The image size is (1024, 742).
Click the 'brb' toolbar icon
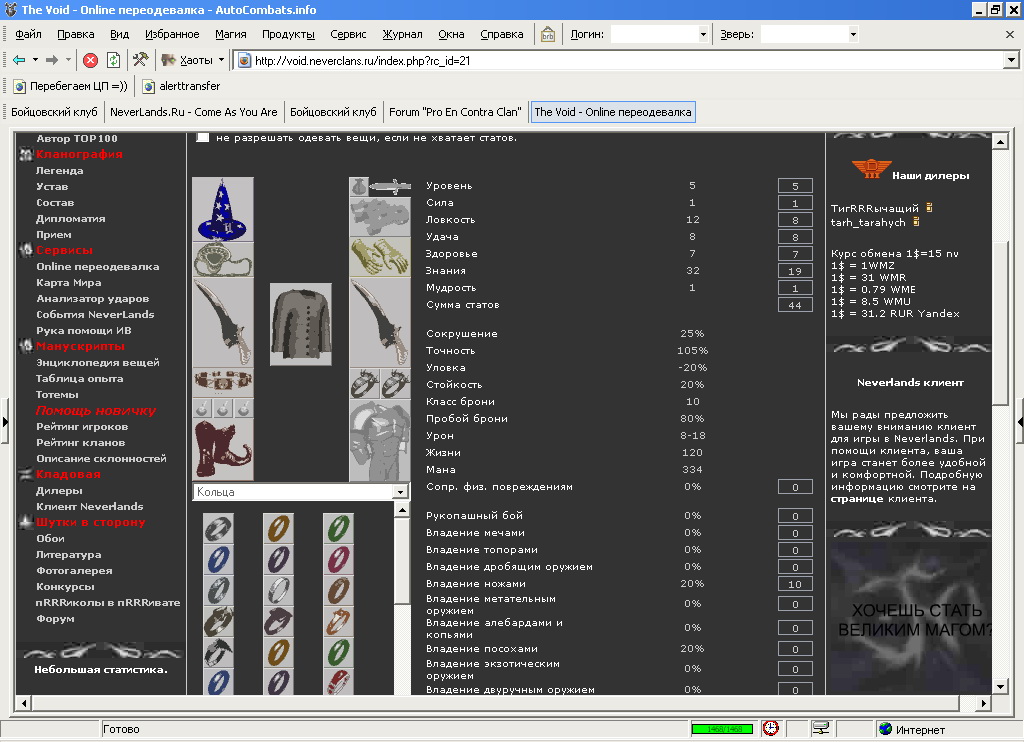point(547,35)
